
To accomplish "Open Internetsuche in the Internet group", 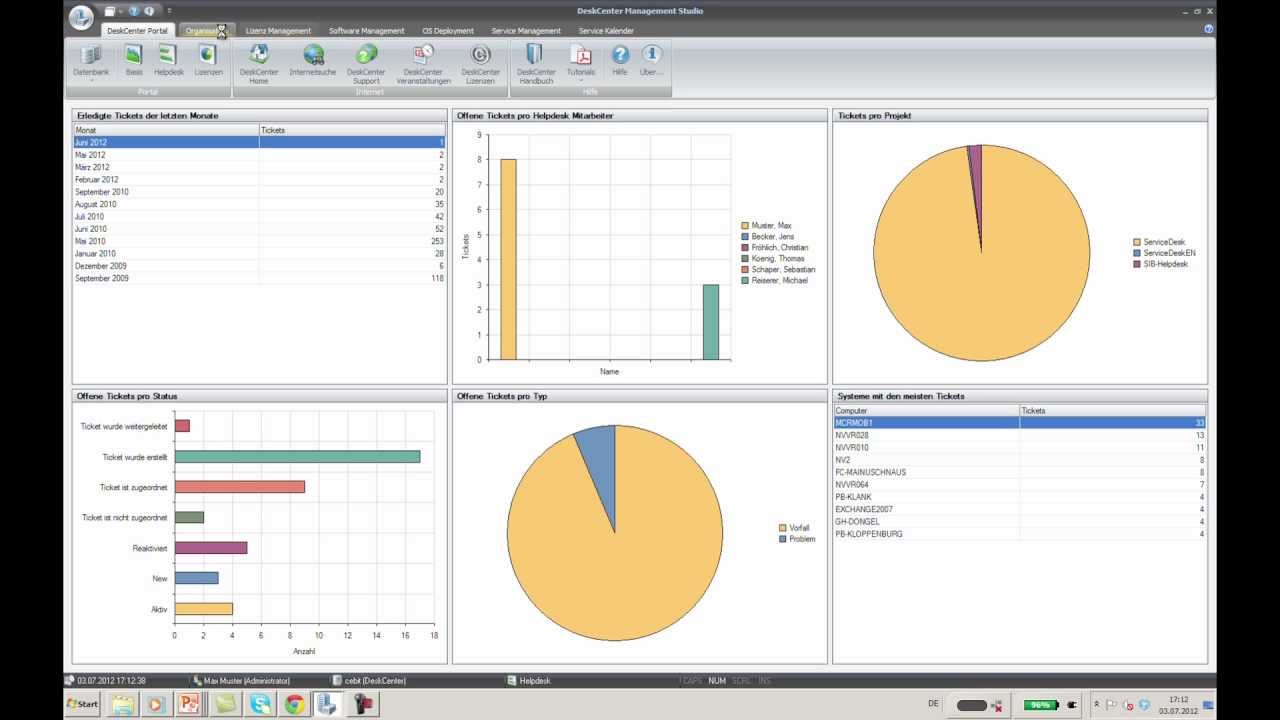I will [x=313, y=60].
